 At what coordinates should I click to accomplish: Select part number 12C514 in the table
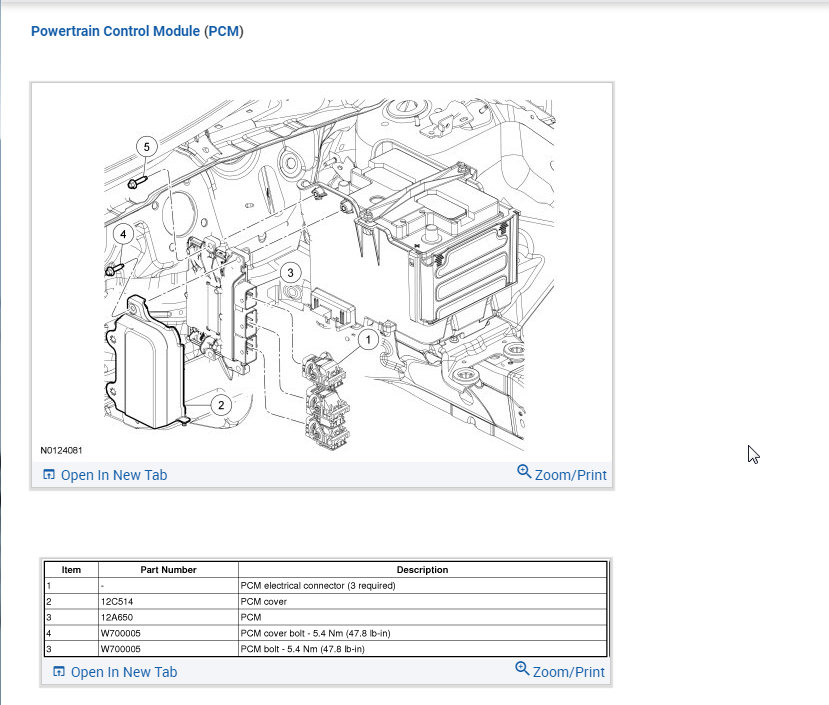[x=117, y=601]
